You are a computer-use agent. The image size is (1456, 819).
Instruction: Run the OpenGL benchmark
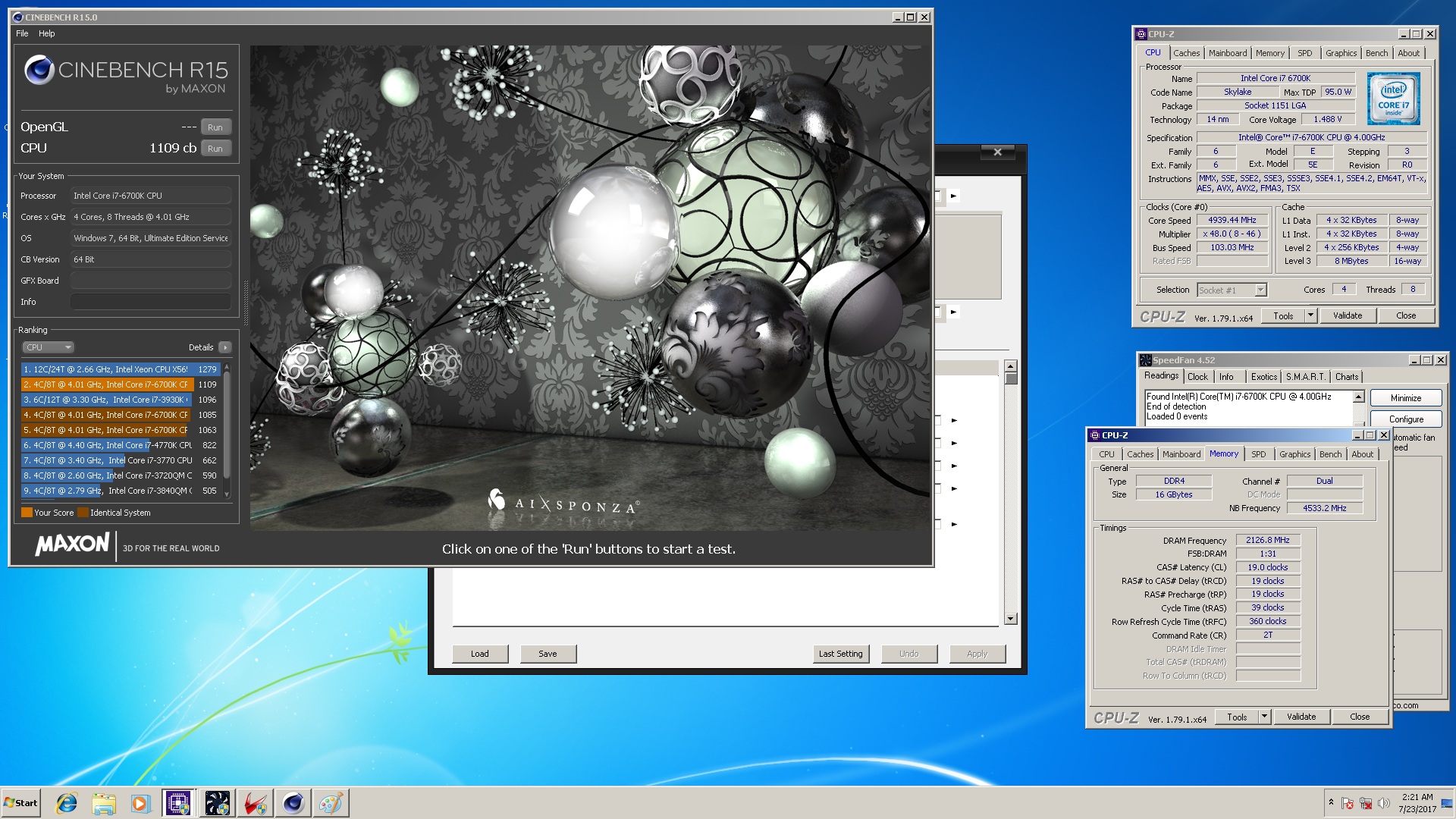point(215,127)
